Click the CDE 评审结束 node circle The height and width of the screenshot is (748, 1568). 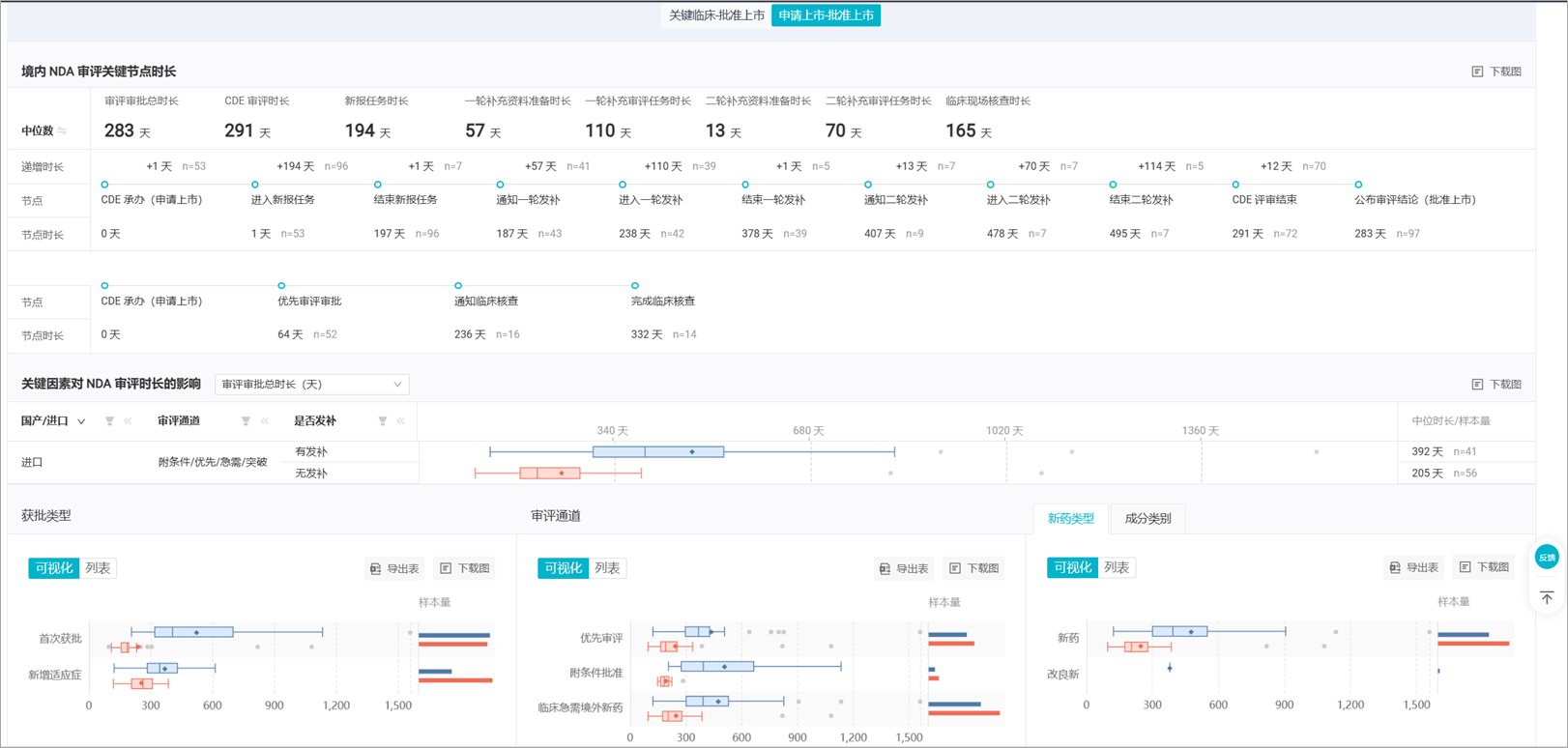[1235, 185]
